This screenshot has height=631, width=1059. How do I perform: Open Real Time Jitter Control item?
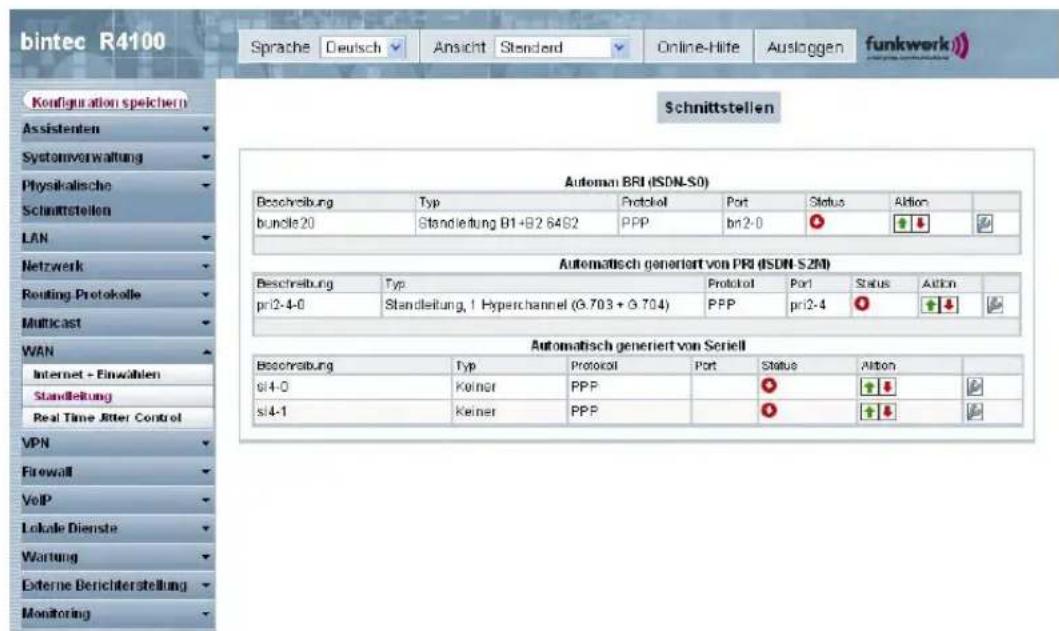[x=118, y=418]
